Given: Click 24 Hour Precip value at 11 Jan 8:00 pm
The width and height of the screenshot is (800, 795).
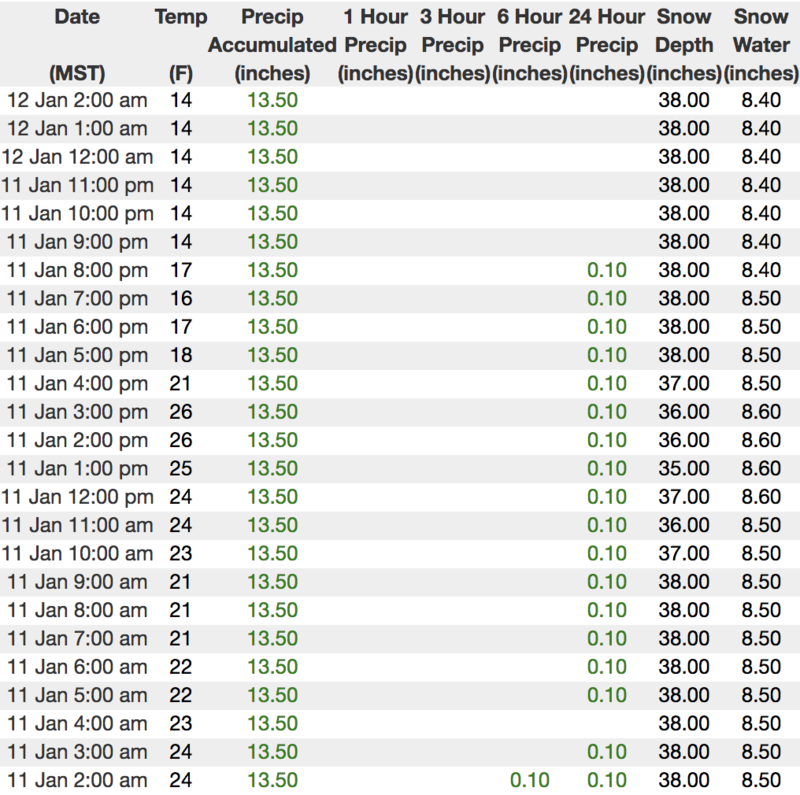Looking at the screenshot, I should coord(607,270).
